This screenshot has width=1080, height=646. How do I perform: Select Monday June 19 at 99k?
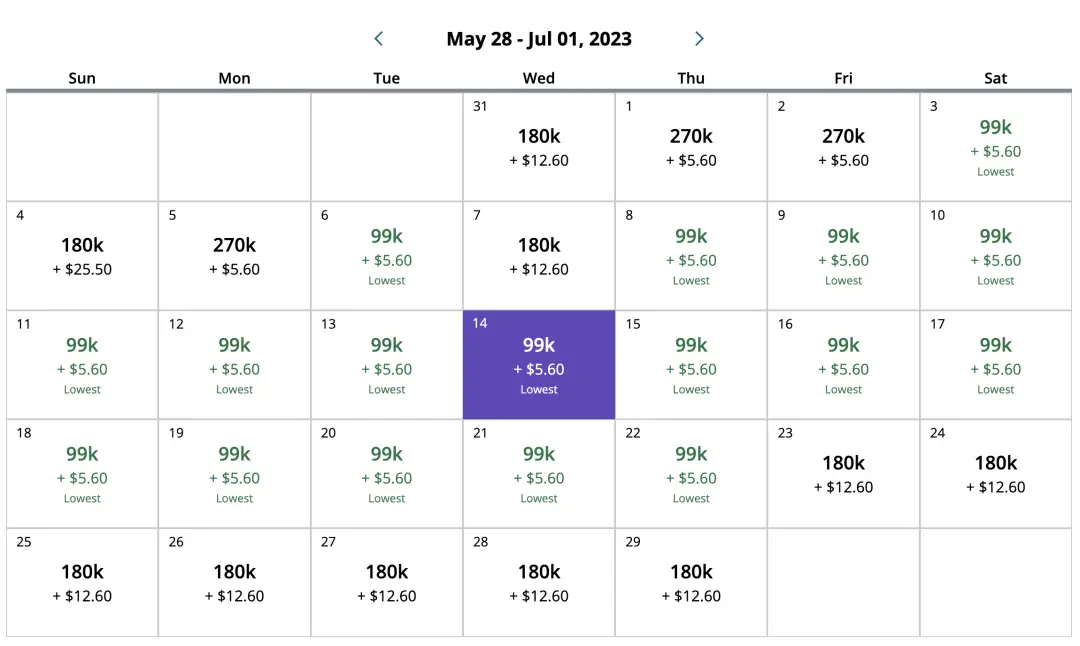[x=234, y=474]
